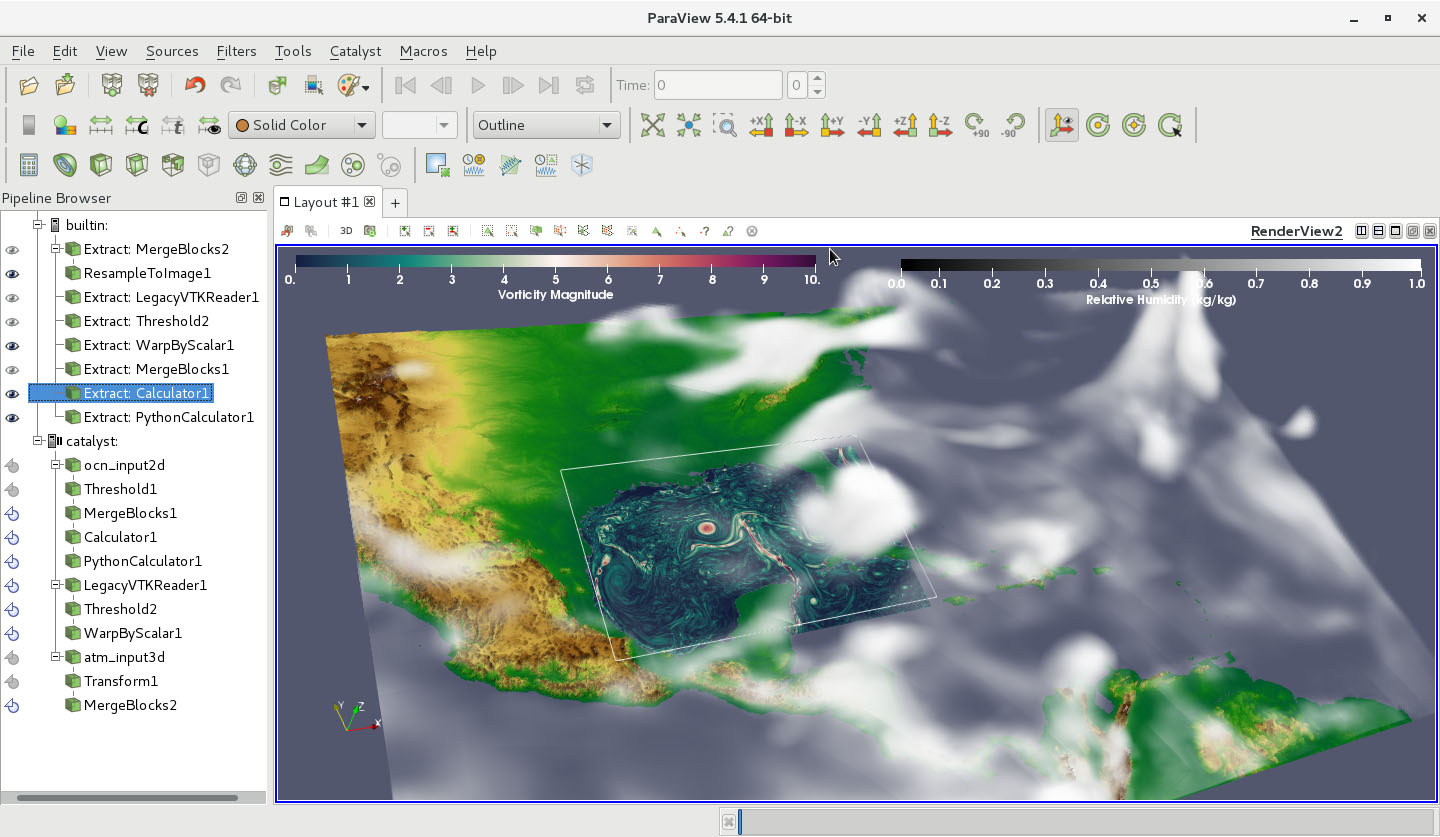1440x837 pixels.
Task: Click the Connect to server icon
Action: point(112,85)
